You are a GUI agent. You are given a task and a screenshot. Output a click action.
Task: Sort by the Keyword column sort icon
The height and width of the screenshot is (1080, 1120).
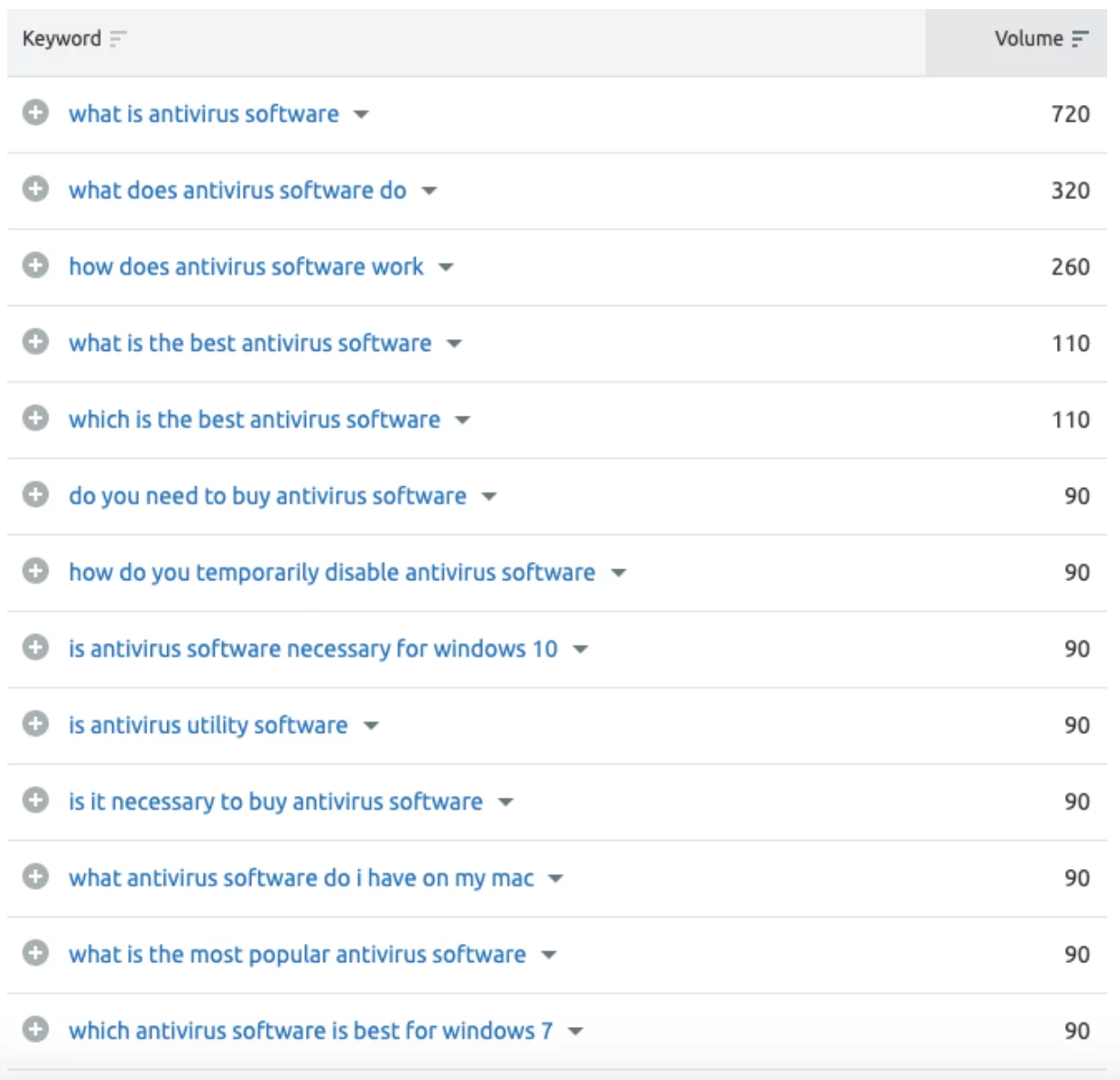(118, 38)
